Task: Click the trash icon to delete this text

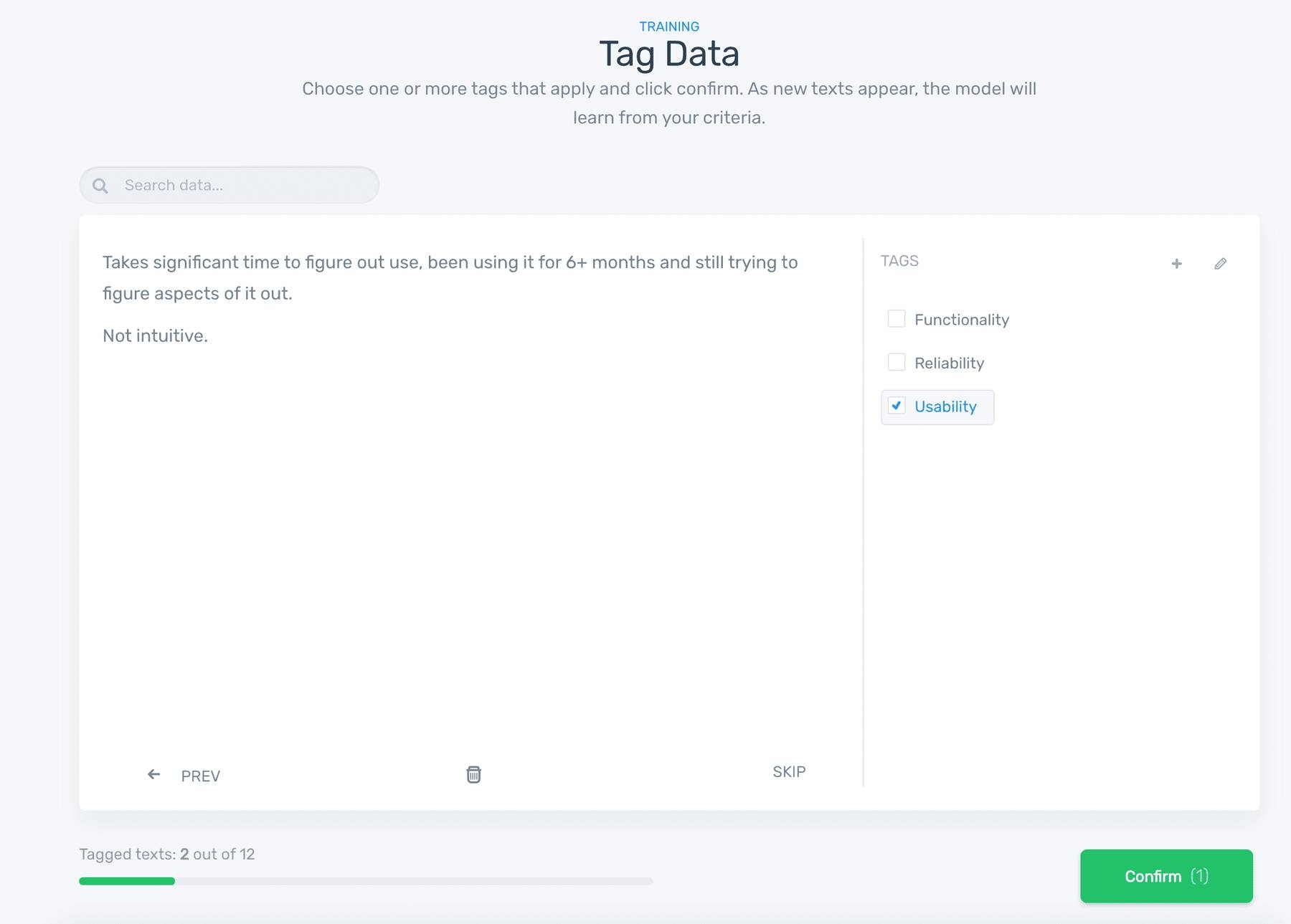Action: (x=473, y=774)
